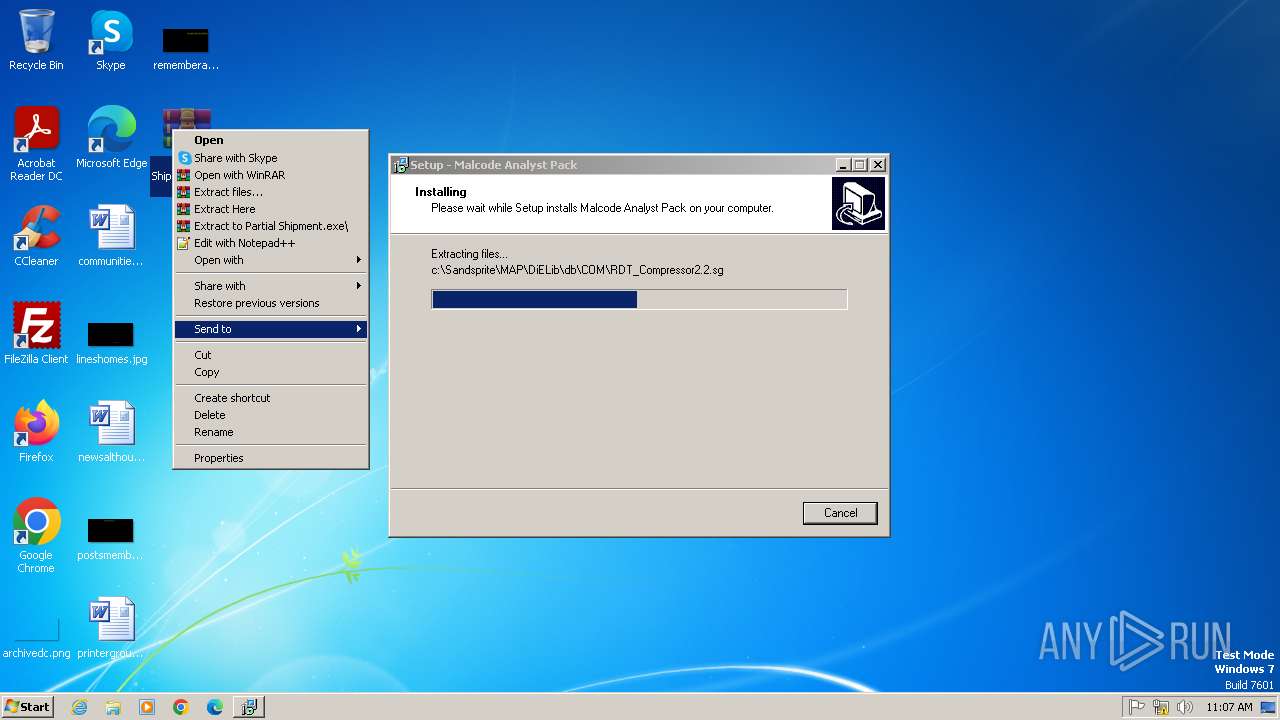The width and height of the screenshot is (1280, 720).
Task: Open the lineshomes.jpg image file
Action: click(111, 341)
